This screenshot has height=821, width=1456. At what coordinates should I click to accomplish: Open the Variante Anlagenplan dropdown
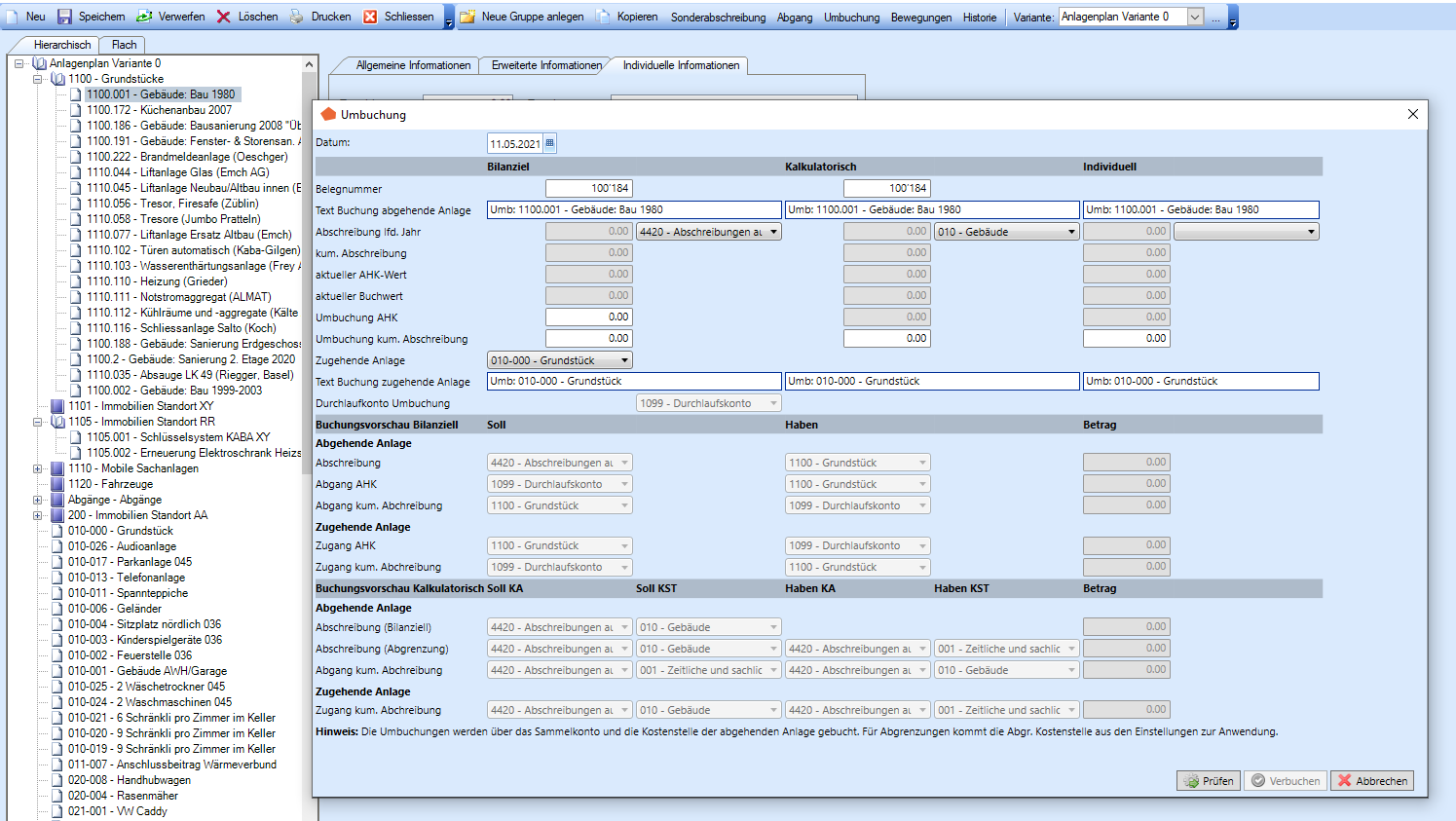1195,17
